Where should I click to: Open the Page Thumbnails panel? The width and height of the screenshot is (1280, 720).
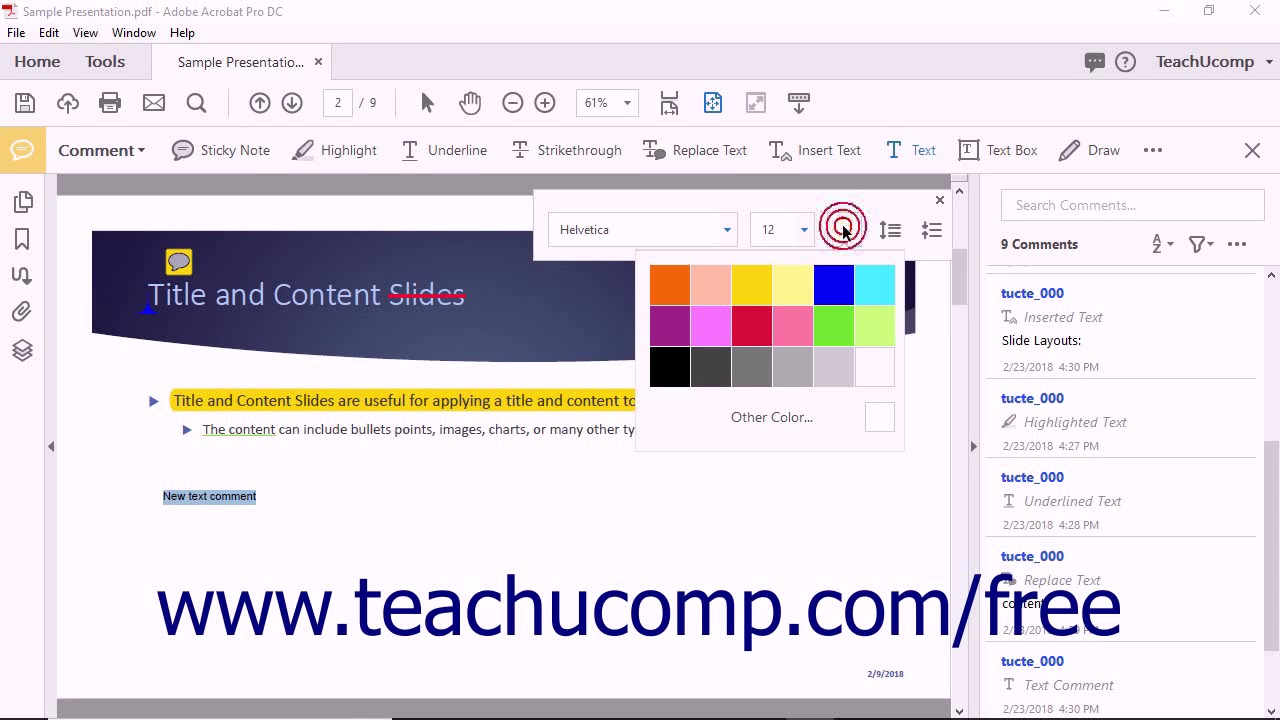23,202
